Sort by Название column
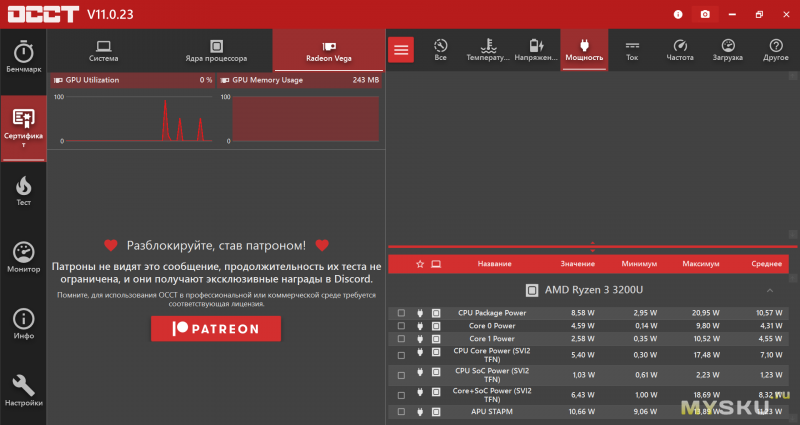Screen dimensions: 800x425 pos(494,264)
